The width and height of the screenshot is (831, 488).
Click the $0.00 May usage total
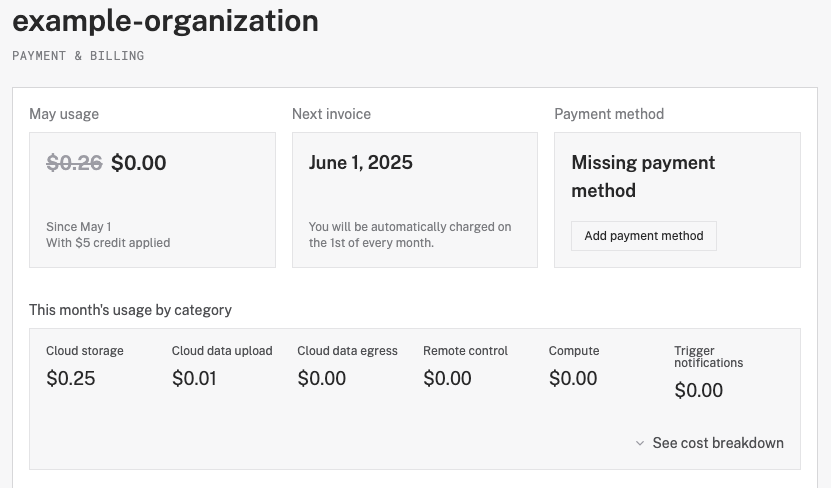pyautogui.click(x=139, y=163)
